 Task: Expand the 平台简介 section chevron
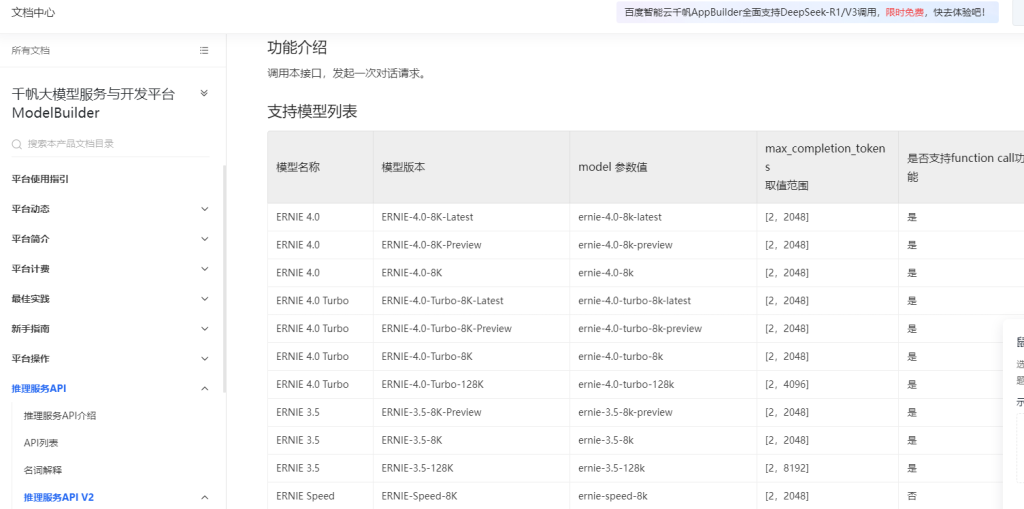(204, 239)
